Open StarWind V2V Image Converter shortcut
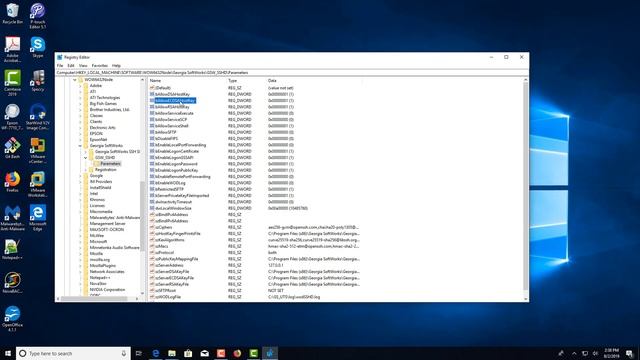This screenshot has width=640, height=360. (38, 116)
